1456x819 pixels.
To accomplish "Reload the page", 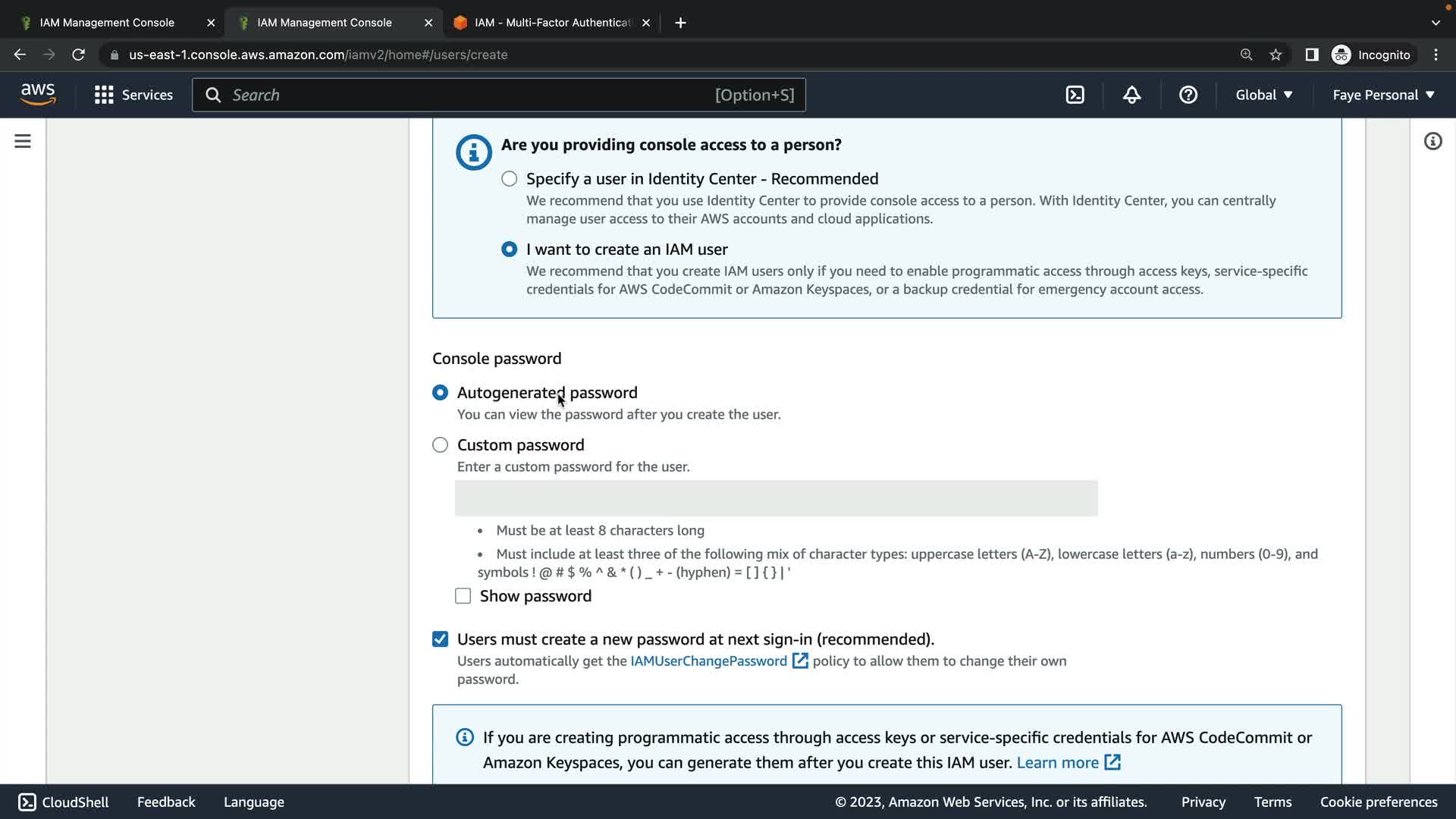I will pos(78,55).
